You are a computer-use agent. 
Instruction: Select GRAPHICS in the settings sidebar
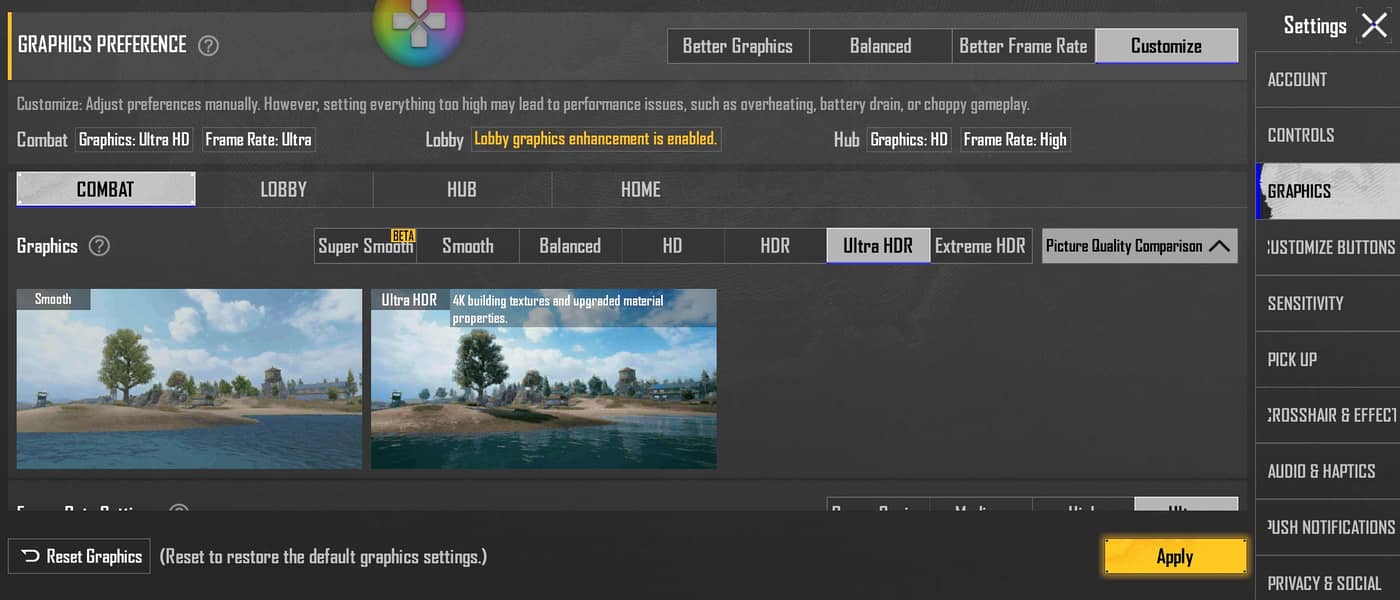coord(1327,191)
